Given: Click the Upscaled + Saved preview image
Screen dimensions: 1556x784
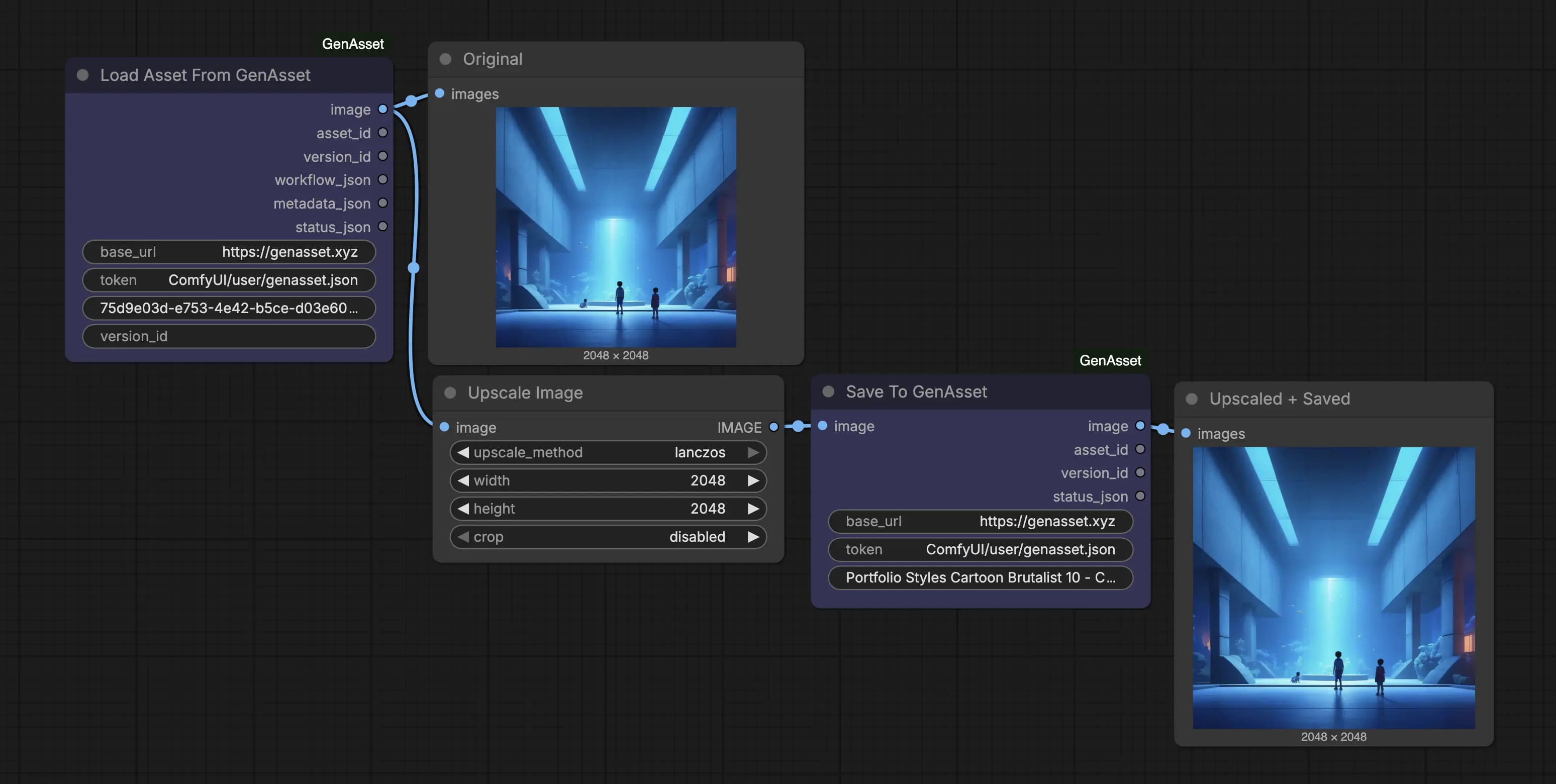Looking at the screenshot, I should [x=1334, y=587].
